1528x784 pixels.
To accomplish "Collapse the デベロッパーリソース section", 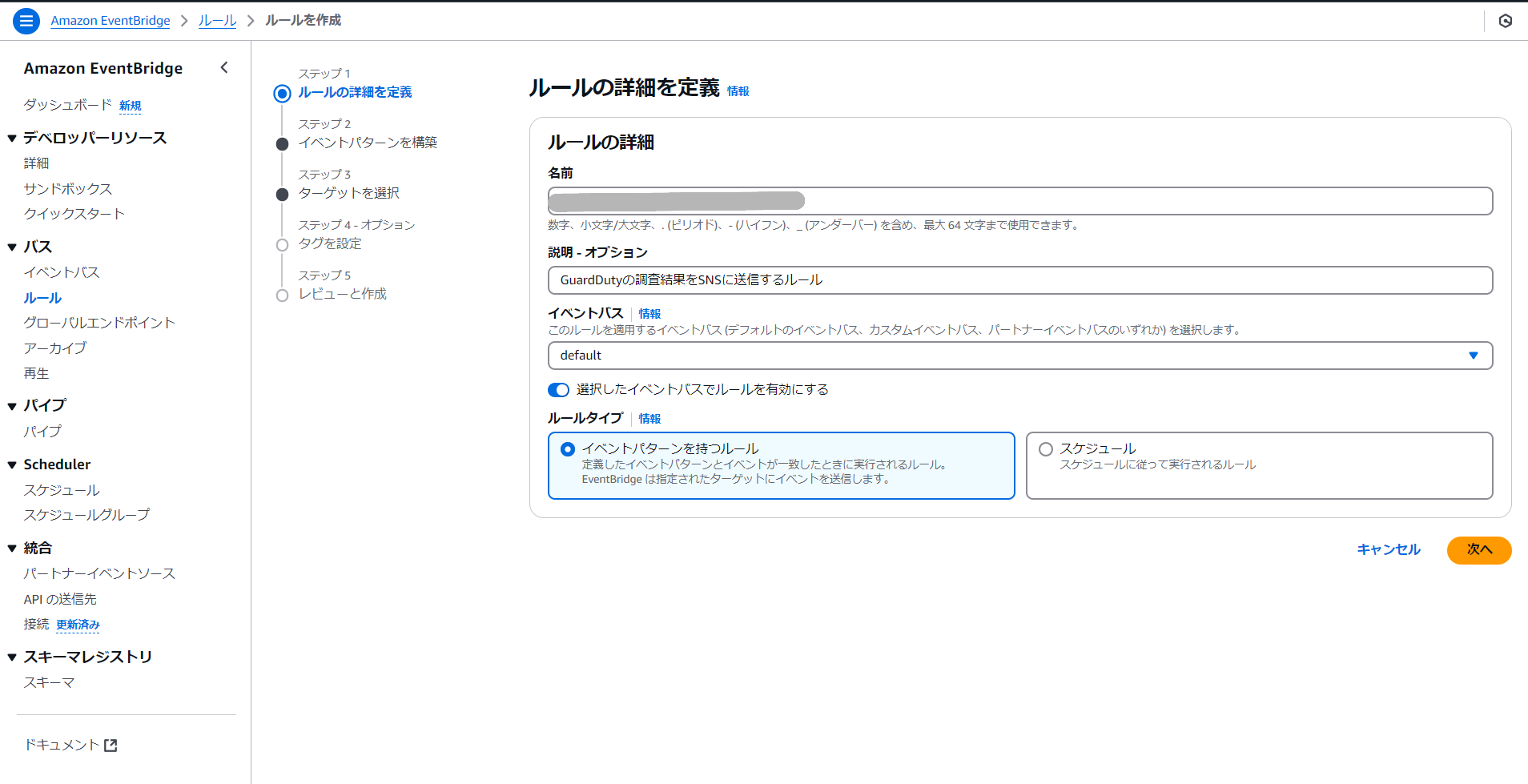I will click(12, 139).
